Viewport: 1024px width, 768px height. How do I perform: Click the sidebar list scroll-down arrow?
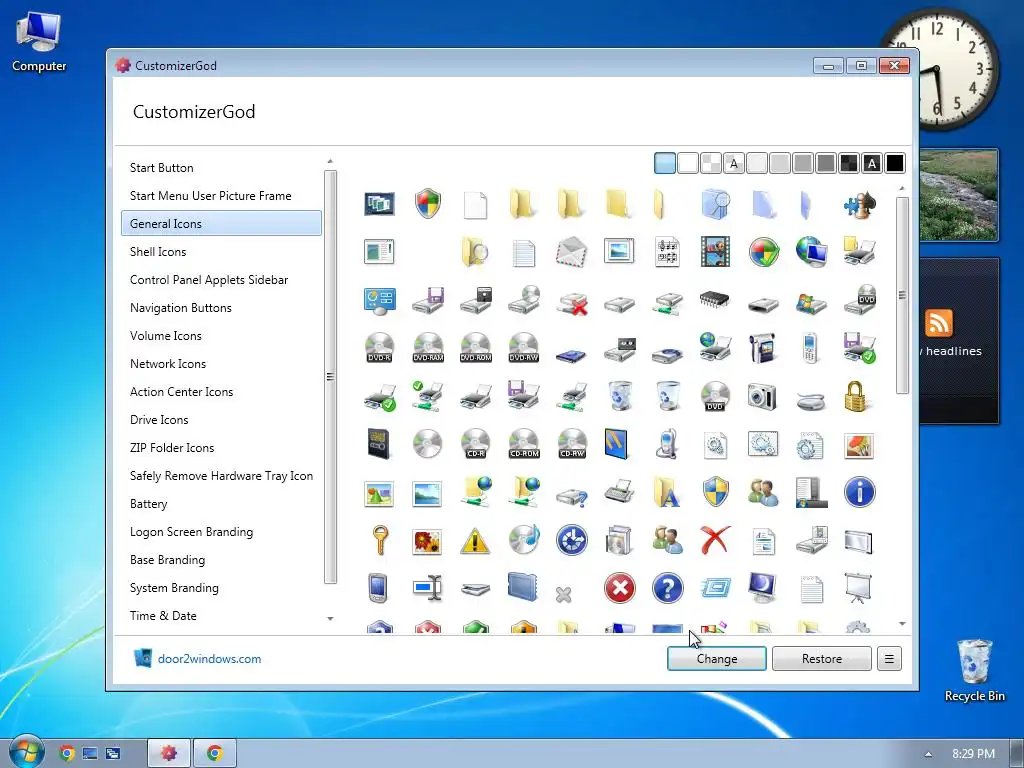click(330, 618)
